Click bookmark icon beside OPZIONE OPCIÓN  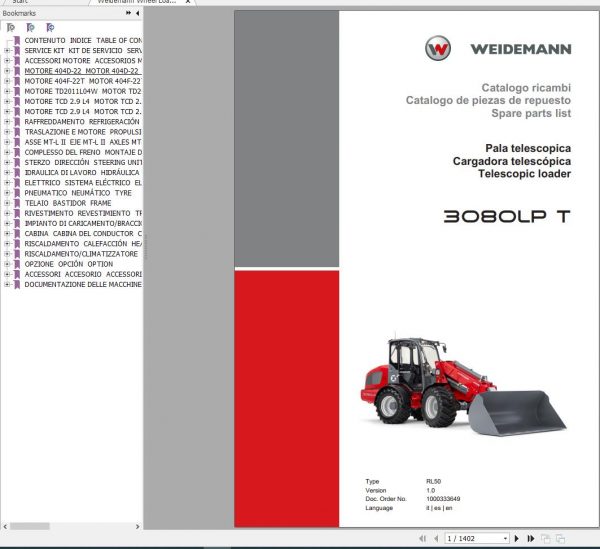[x=17, y=264]
